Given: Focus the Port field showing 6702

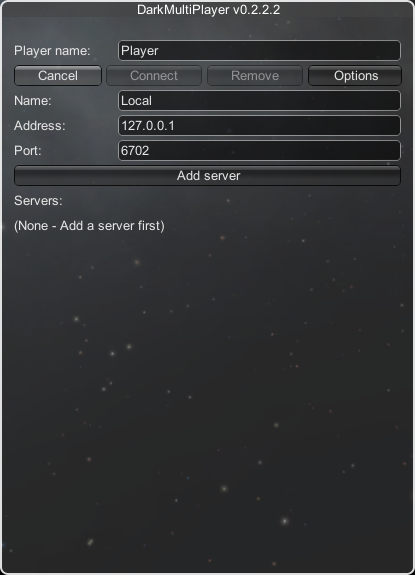Looking at the screenshot, I should pyautogui.click(x=259, y=151).
